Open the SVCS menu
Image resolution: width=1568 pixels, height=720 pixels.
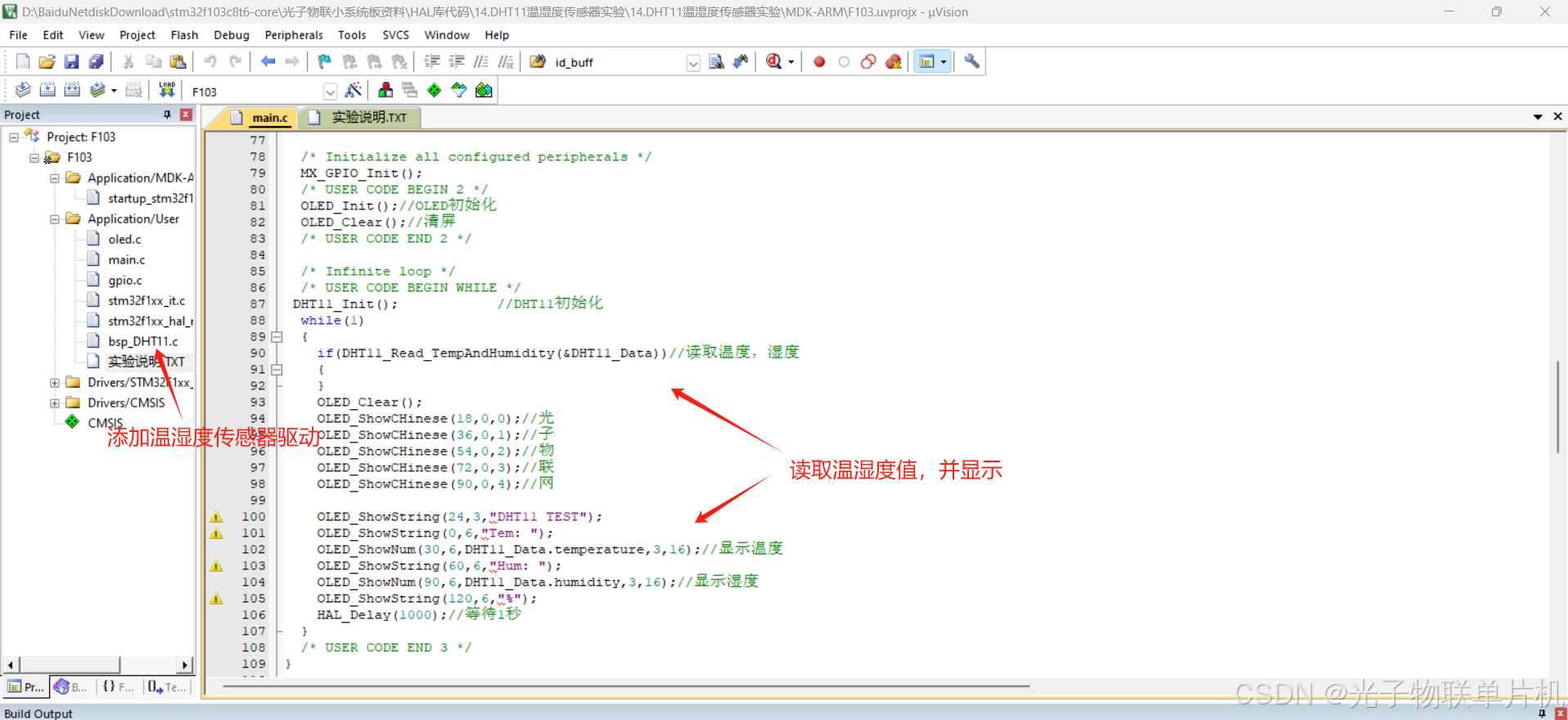[396, 35]
